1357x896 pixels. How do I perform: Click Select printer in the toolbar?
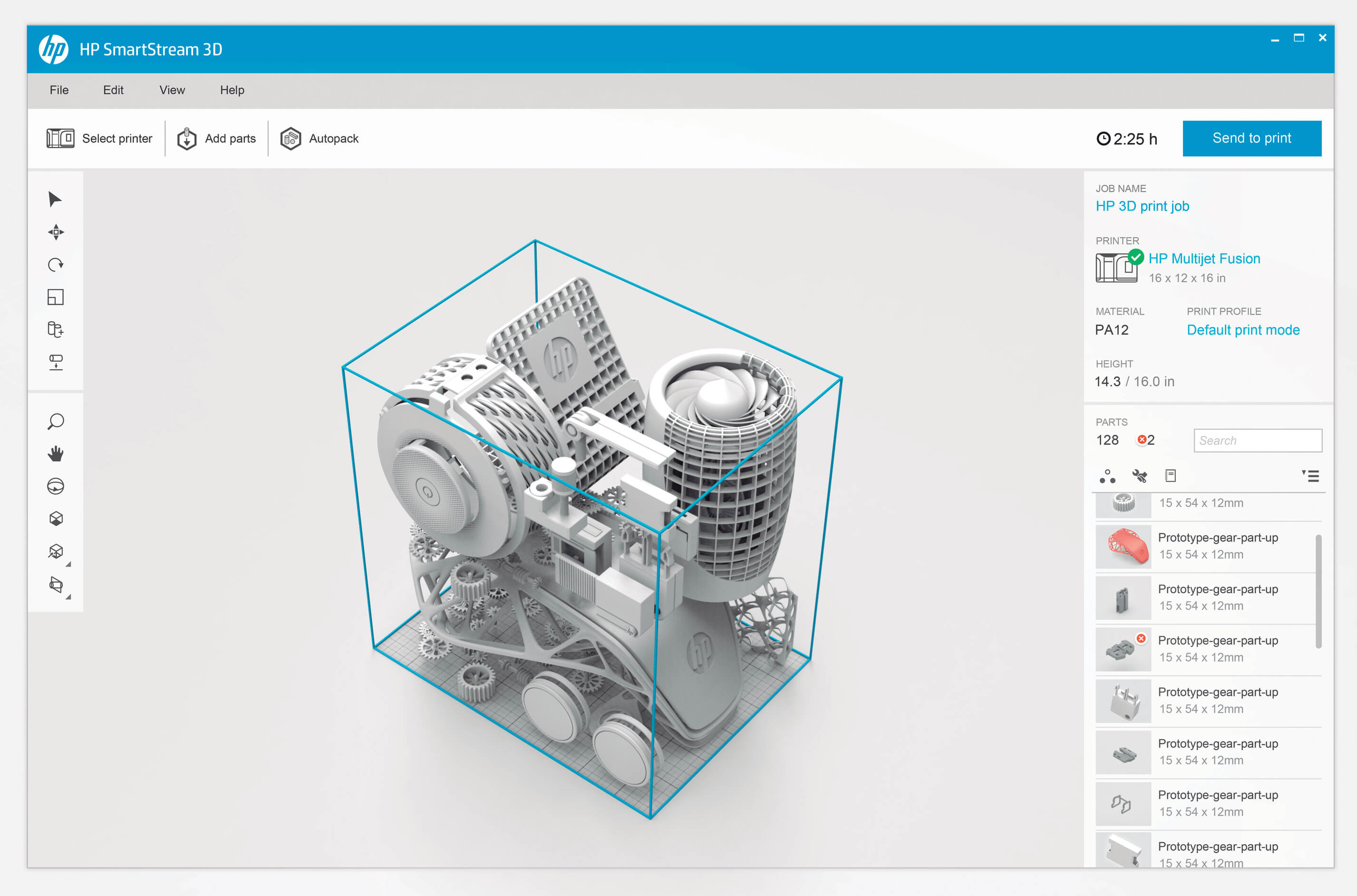pyautogui.click(x=99, y=138)
